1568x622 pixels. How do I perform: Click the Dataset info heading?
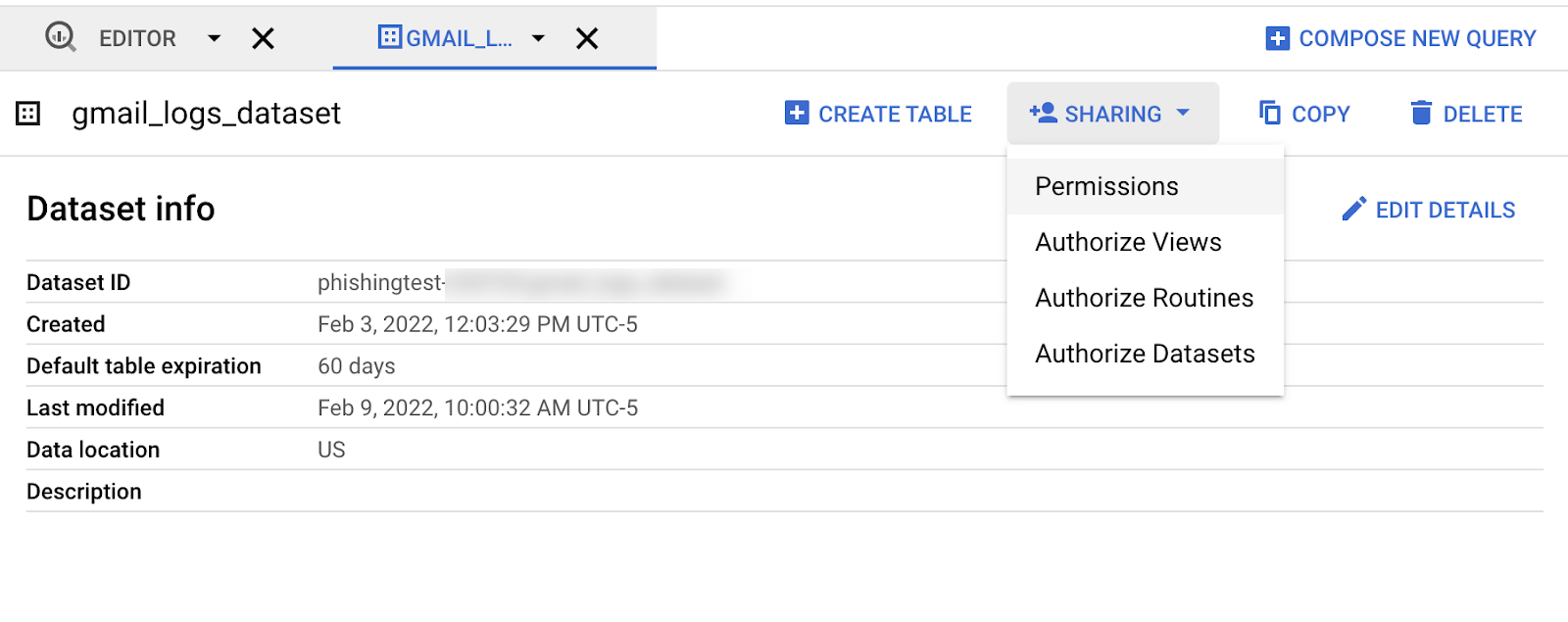coord(121,209)
